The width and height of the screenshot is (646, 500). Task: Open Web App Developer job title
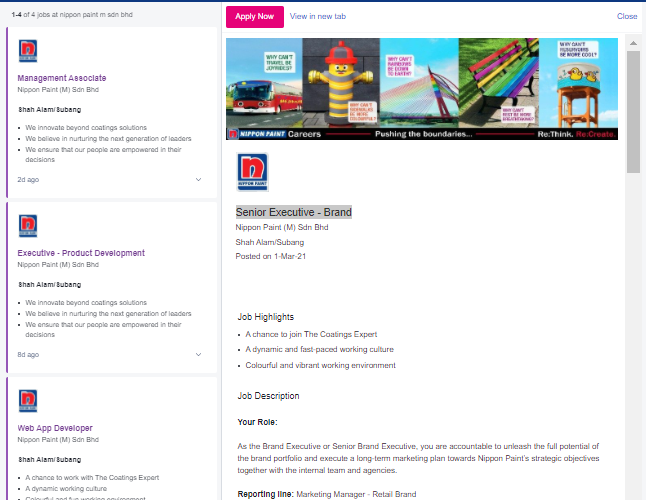[x=55, y=428]
